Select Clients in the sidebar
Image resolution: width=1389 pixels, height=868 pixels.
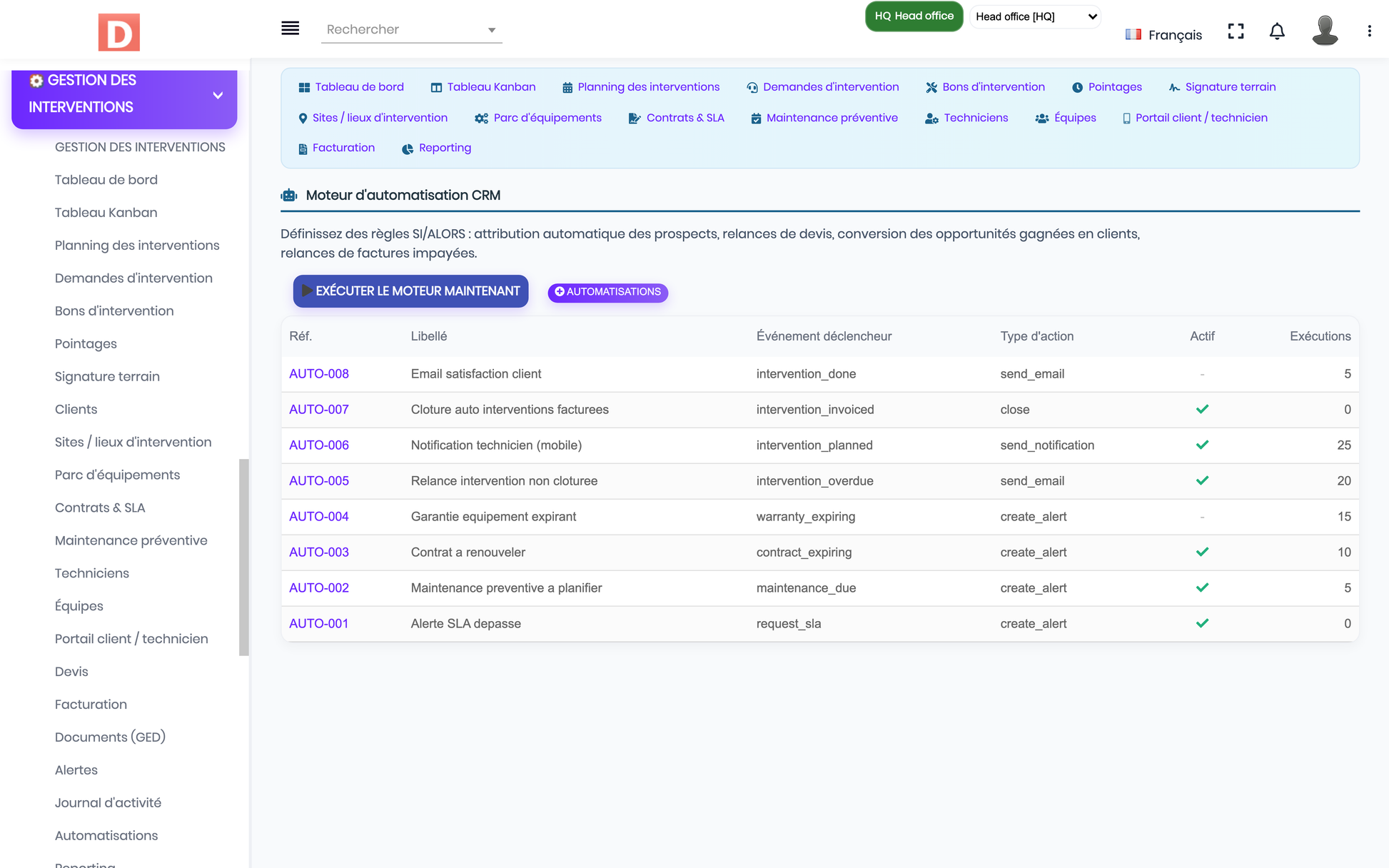pos(76,410)
